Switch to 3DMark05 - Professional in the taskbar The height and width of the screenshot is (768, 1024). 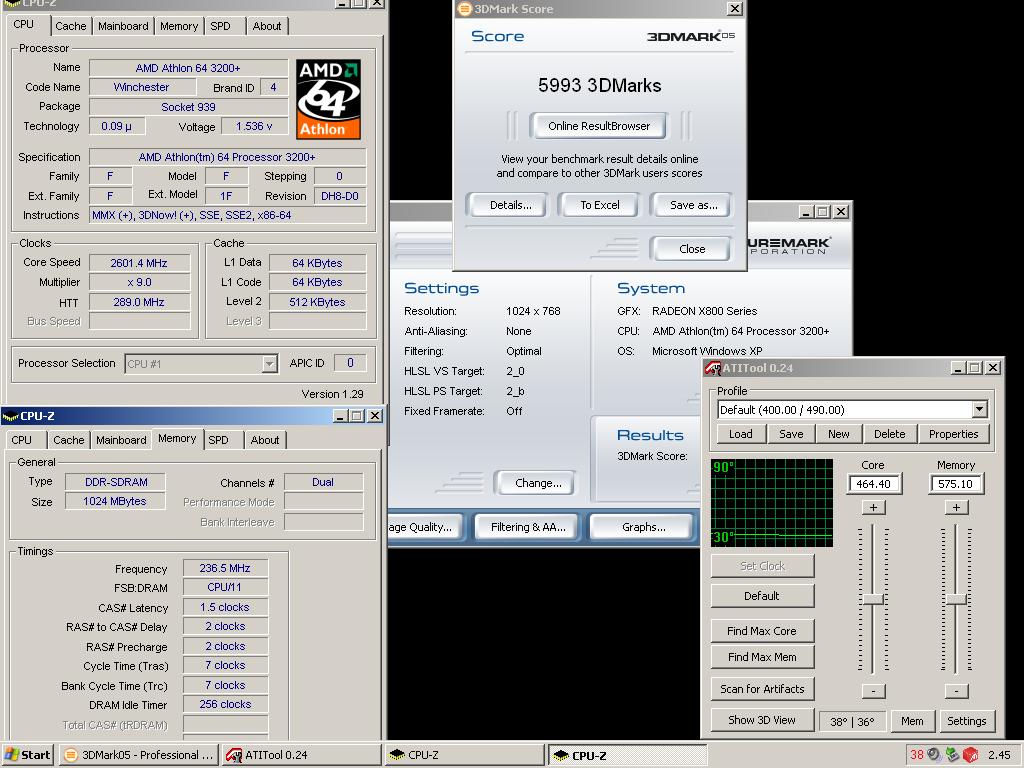point(139,755)
